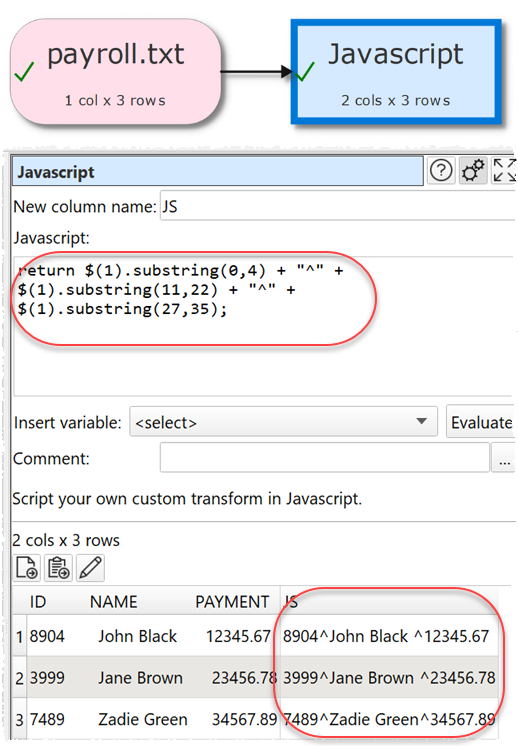The image size is (518, 746).
Task: Click the '2 cols x 3 rows' summary above table
Action: point(66,540)
